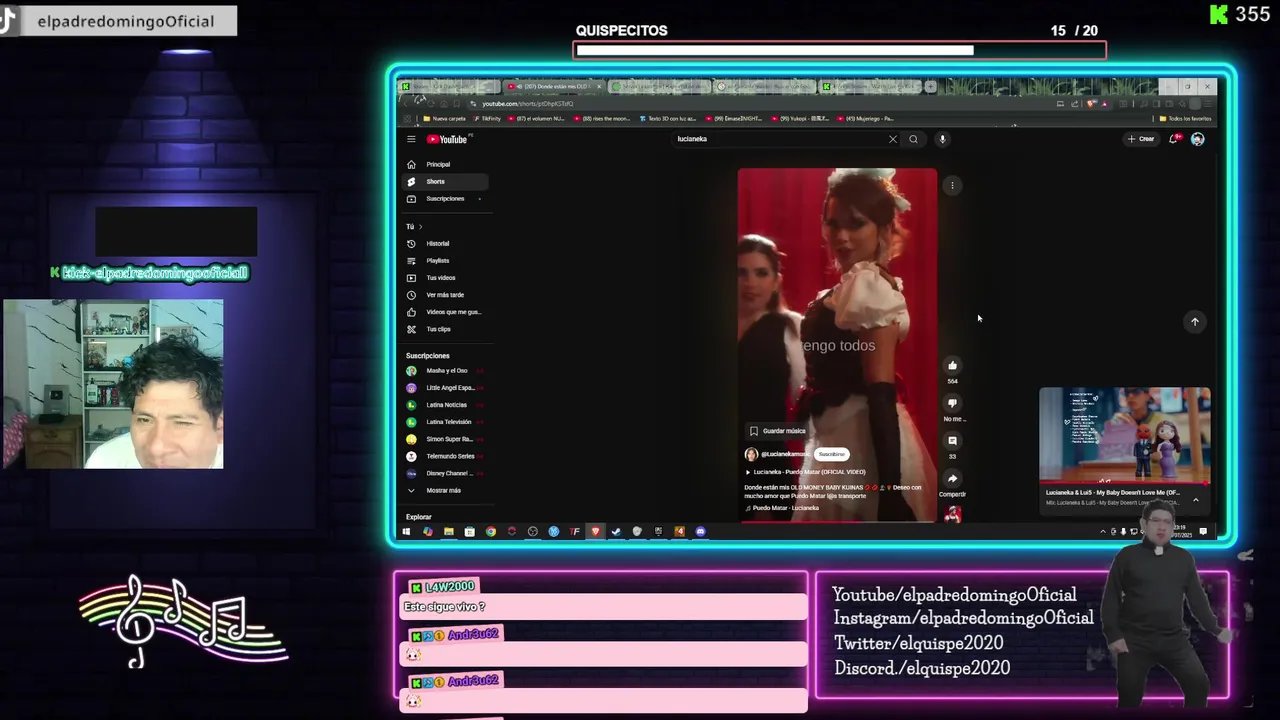Open the Windows Start button
Viewport: 1280px width, 720px height.
pyautogui.click(x=406, y=532)
